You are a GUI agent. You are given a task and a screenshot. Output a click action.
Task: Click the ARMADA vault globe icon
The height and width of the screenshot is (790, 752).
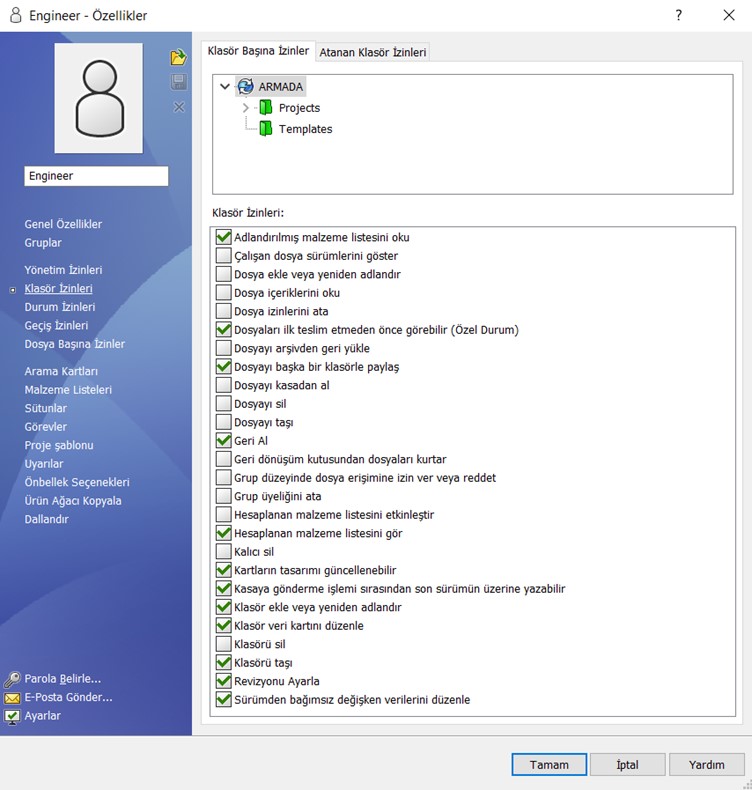click(x=245, y=87)
